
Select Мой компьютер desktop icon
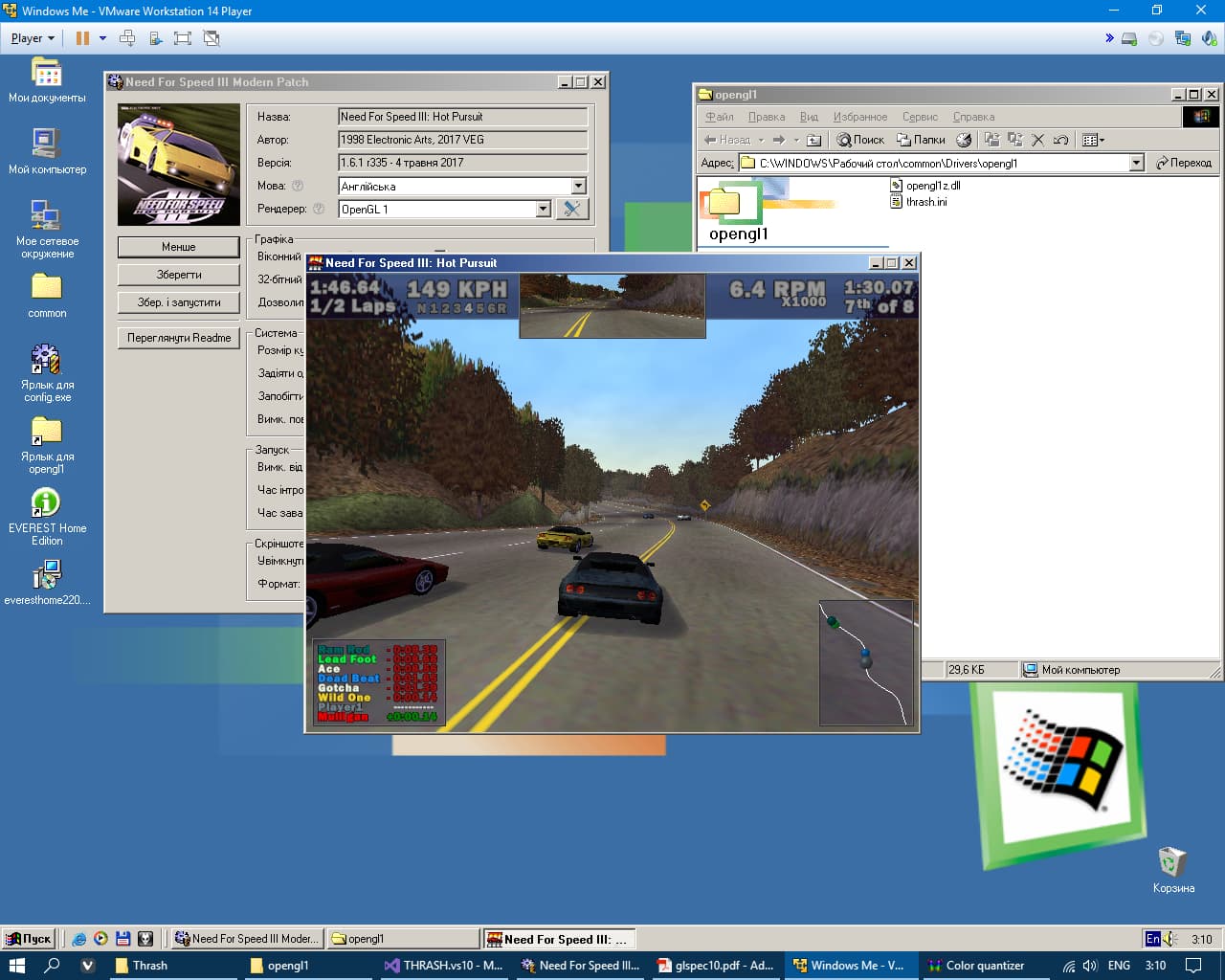coord(47,152)
